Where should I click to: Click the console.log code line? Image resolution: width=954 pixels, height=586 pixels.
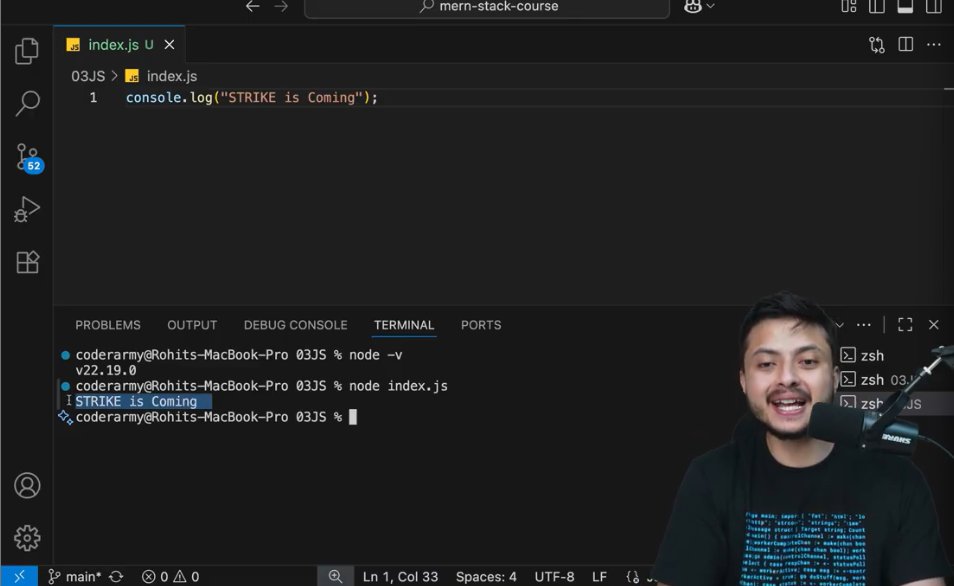coord(252,97)
